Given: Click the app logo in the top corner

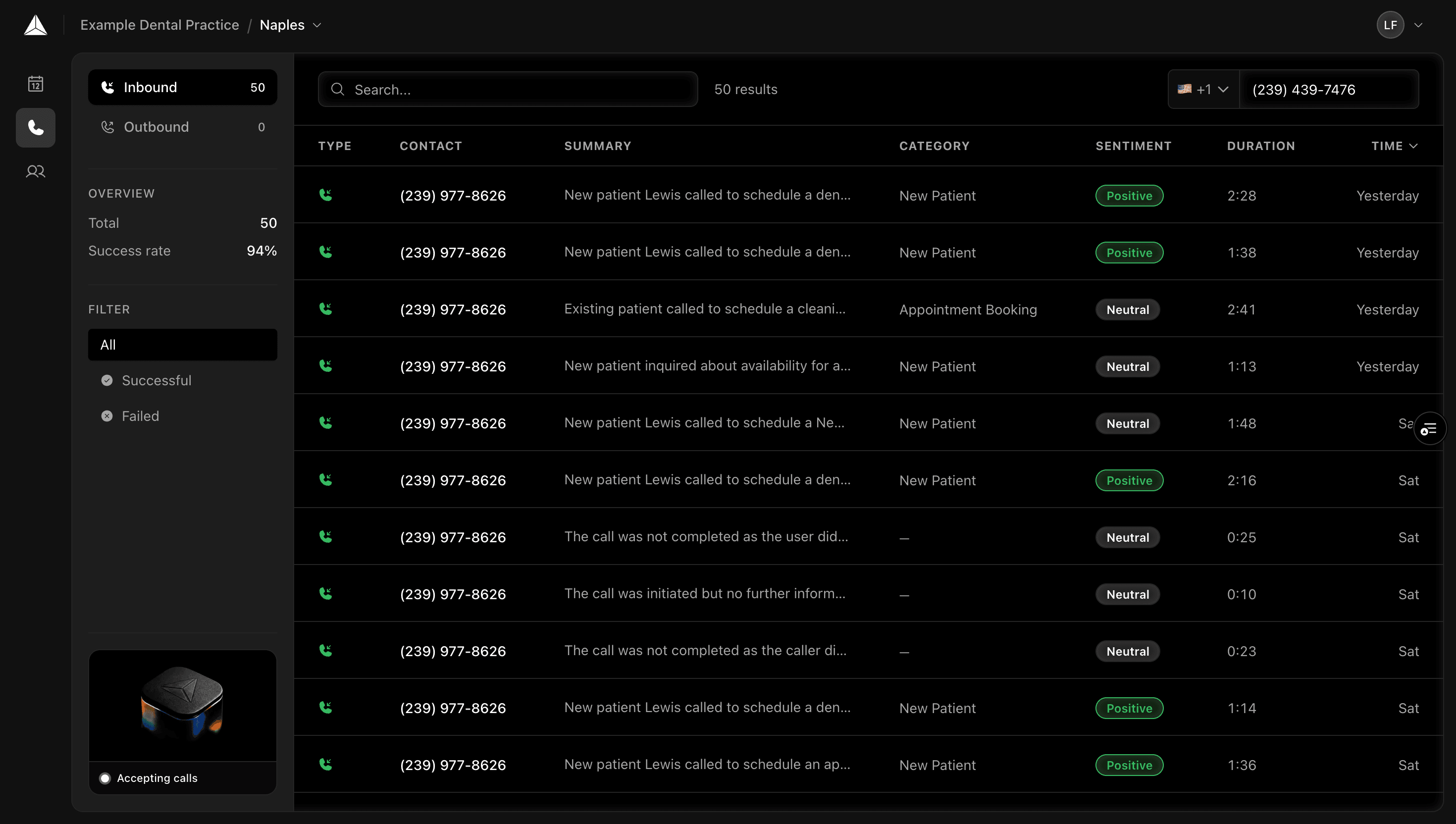Looking at the screenshot, I should pos(36,24).
